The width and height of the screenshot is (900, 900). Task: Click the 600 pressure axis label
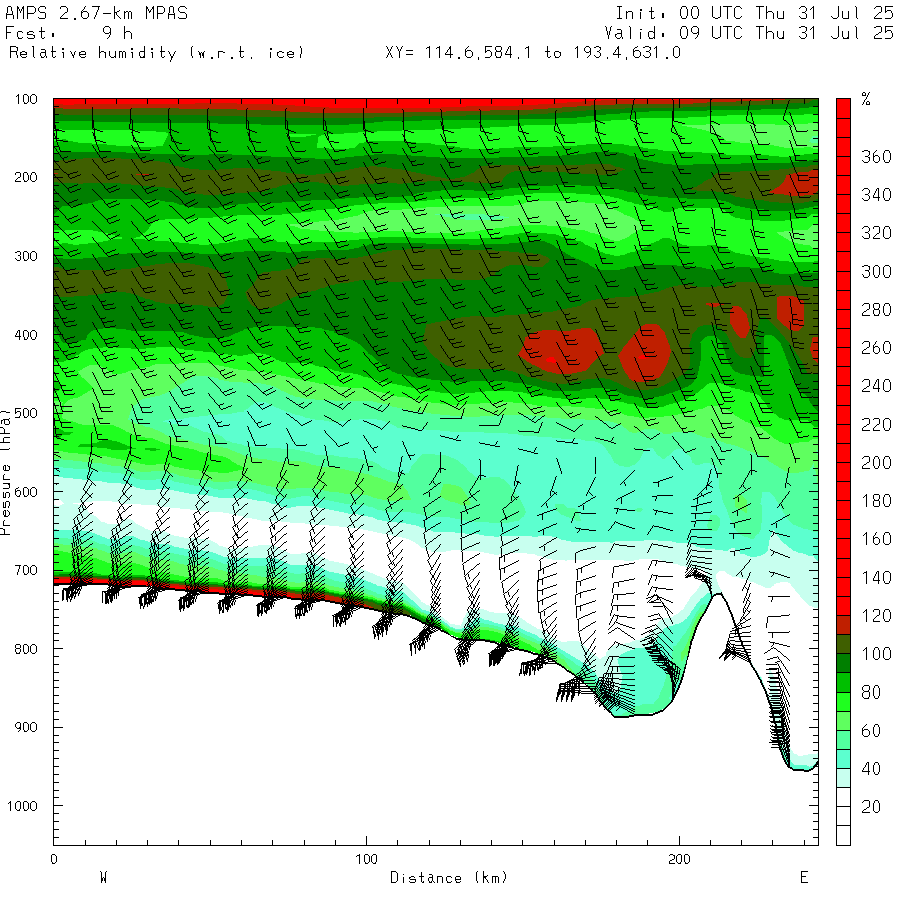click(x=26, y=492)
